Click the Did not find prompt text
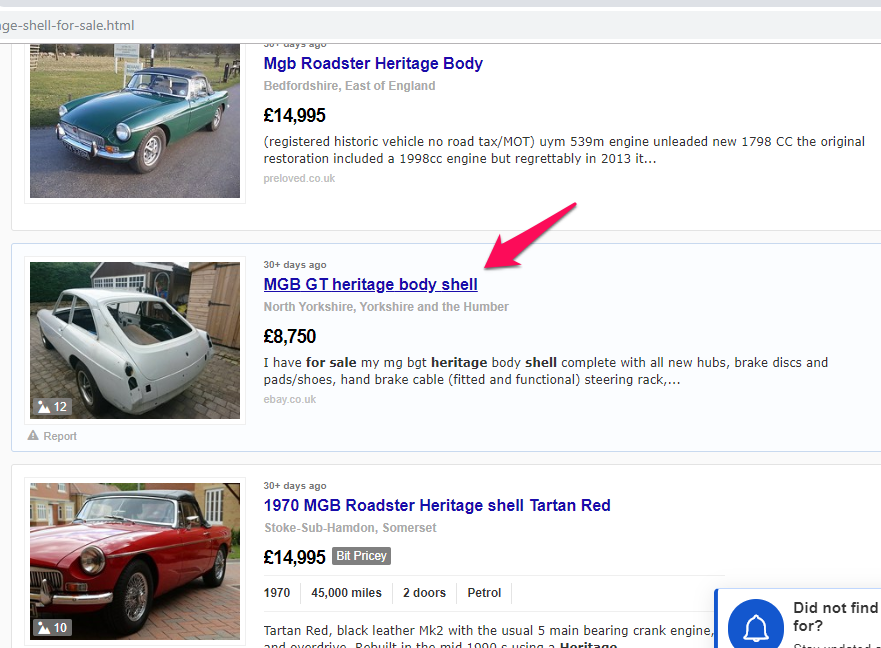 (x=835, y=617)
